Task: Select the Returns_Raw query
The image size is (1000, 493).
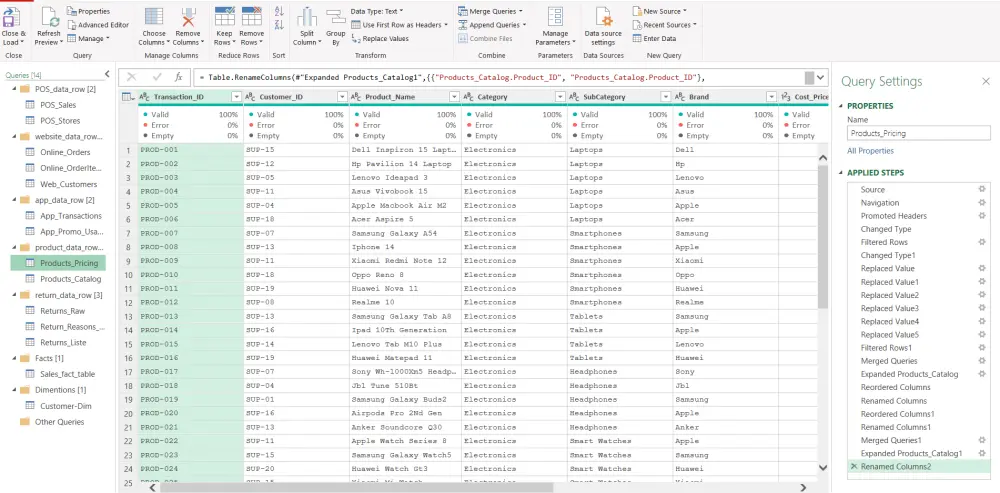Action: (x=62, y=311)
